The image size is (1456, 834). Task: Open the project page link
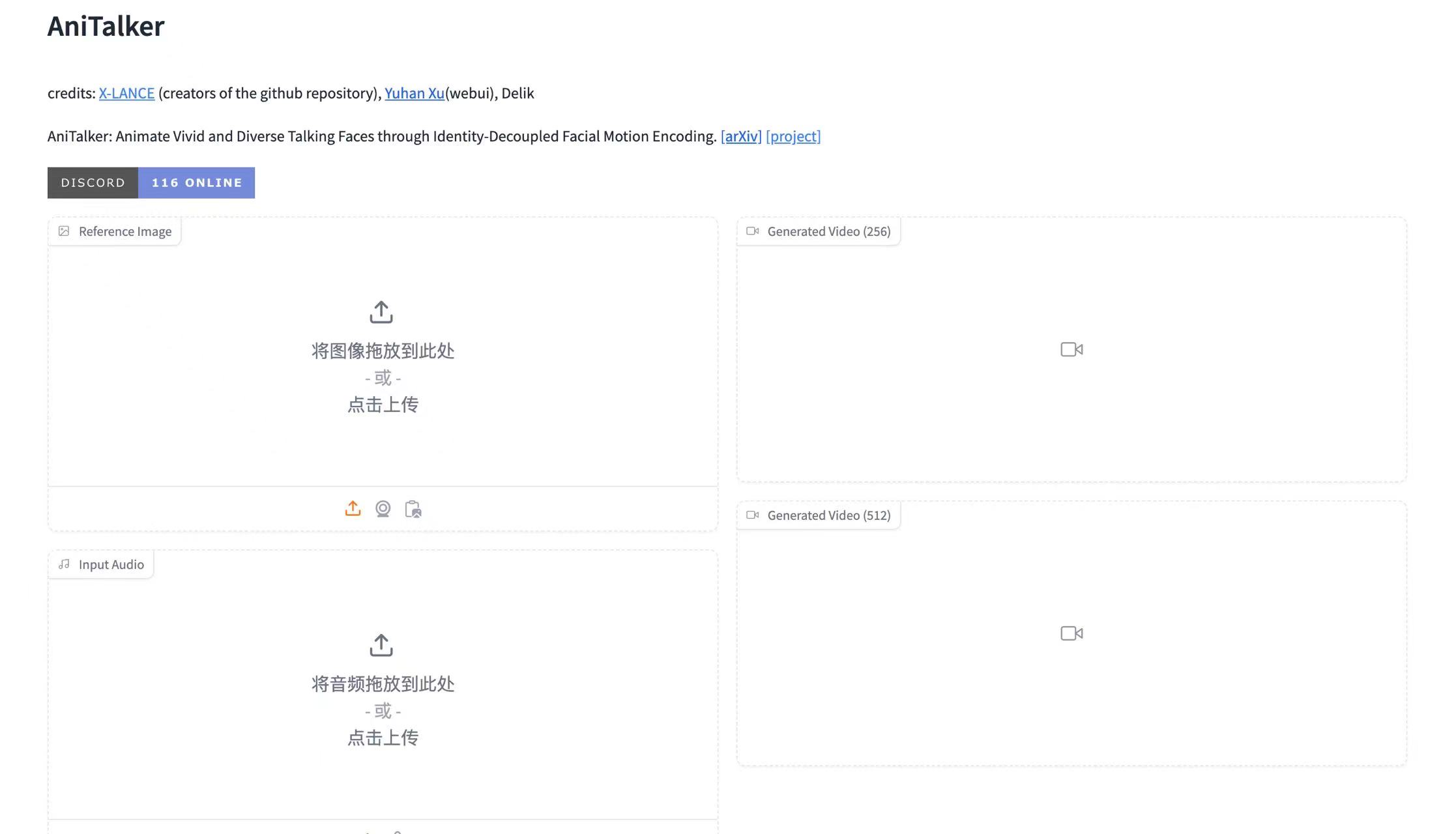point(793,136)
